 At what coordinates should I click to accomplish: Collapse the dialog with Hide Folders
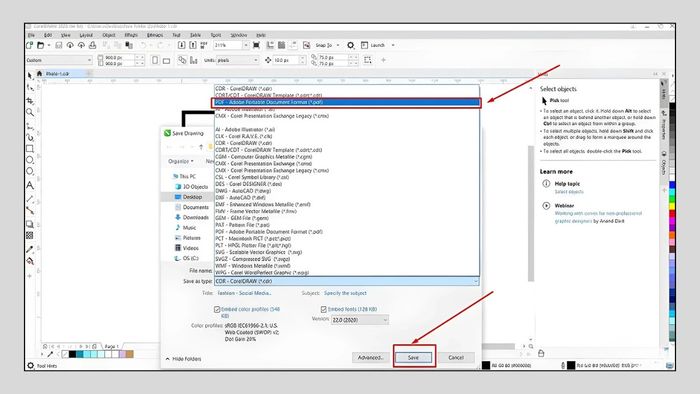(183, 359)
